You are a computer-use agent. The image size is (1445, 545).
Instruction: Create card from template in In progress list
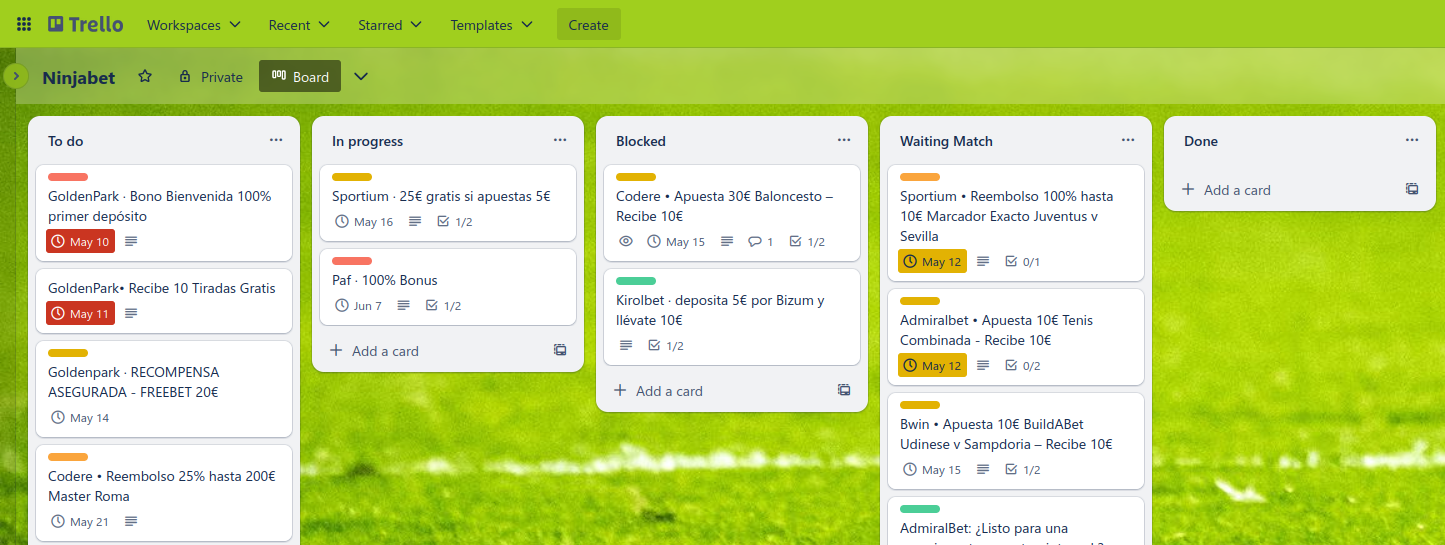tap(560, 350)
